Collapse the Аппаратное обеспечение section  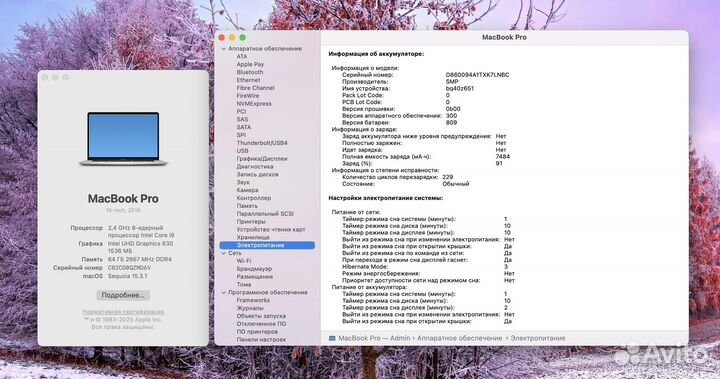pyautogui.click(x=224, y=49)
